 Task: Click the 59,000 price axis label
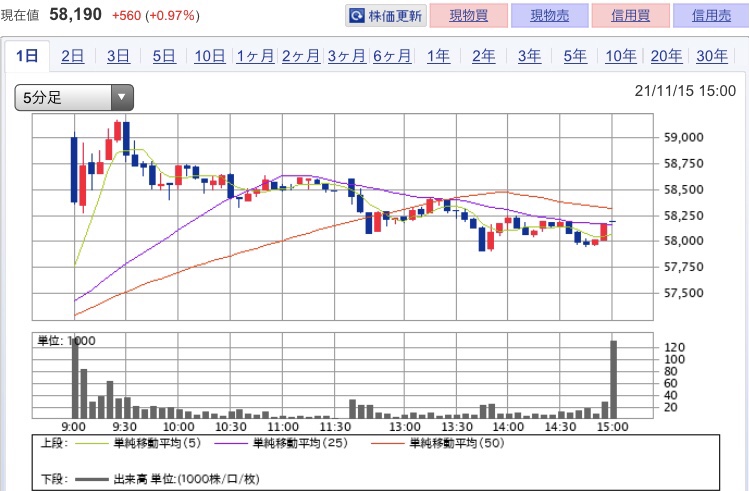684,138
